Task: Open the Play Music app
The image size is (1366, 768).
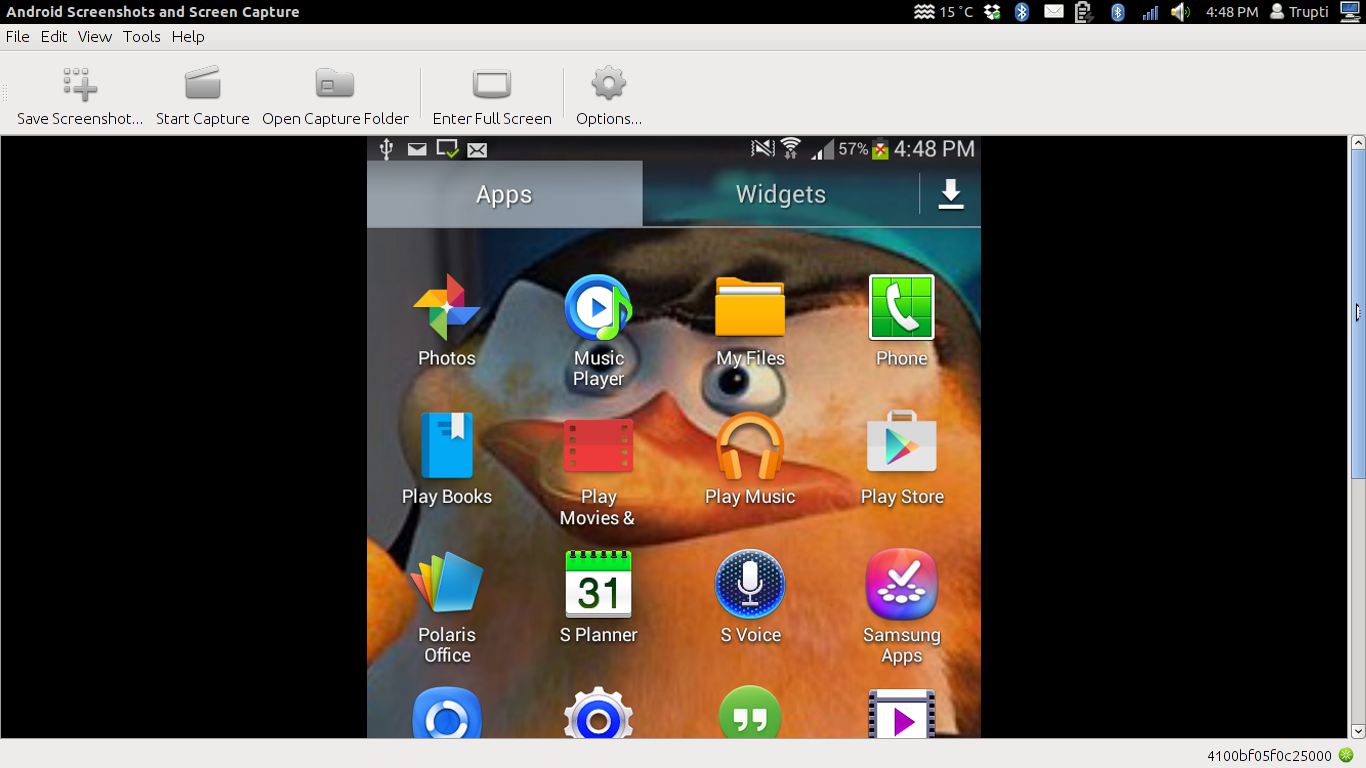Action: click(749, 446)
